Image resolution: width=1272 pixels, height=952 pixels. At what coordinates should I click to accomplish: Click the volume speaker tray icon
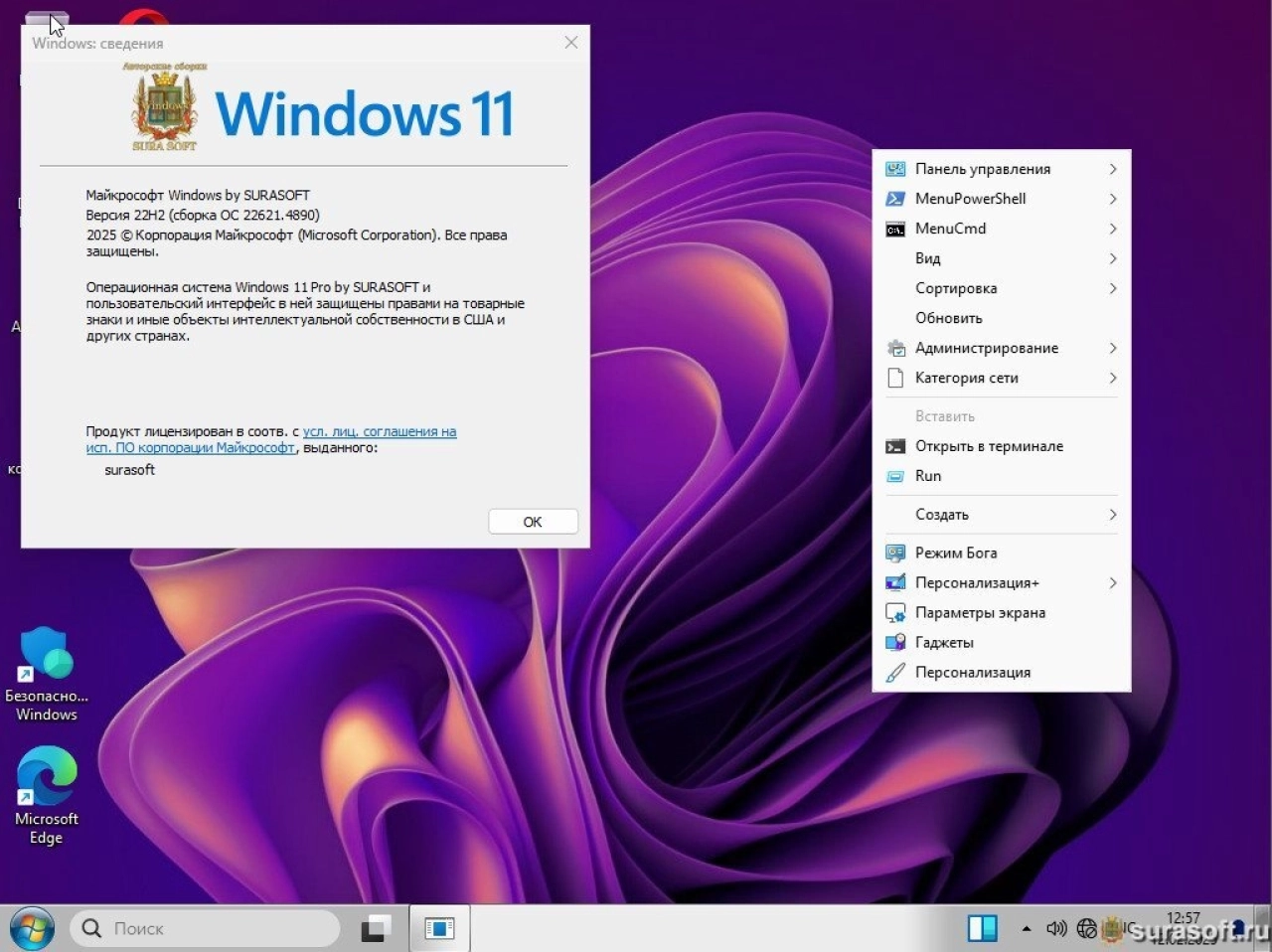tap(1056, 928)
